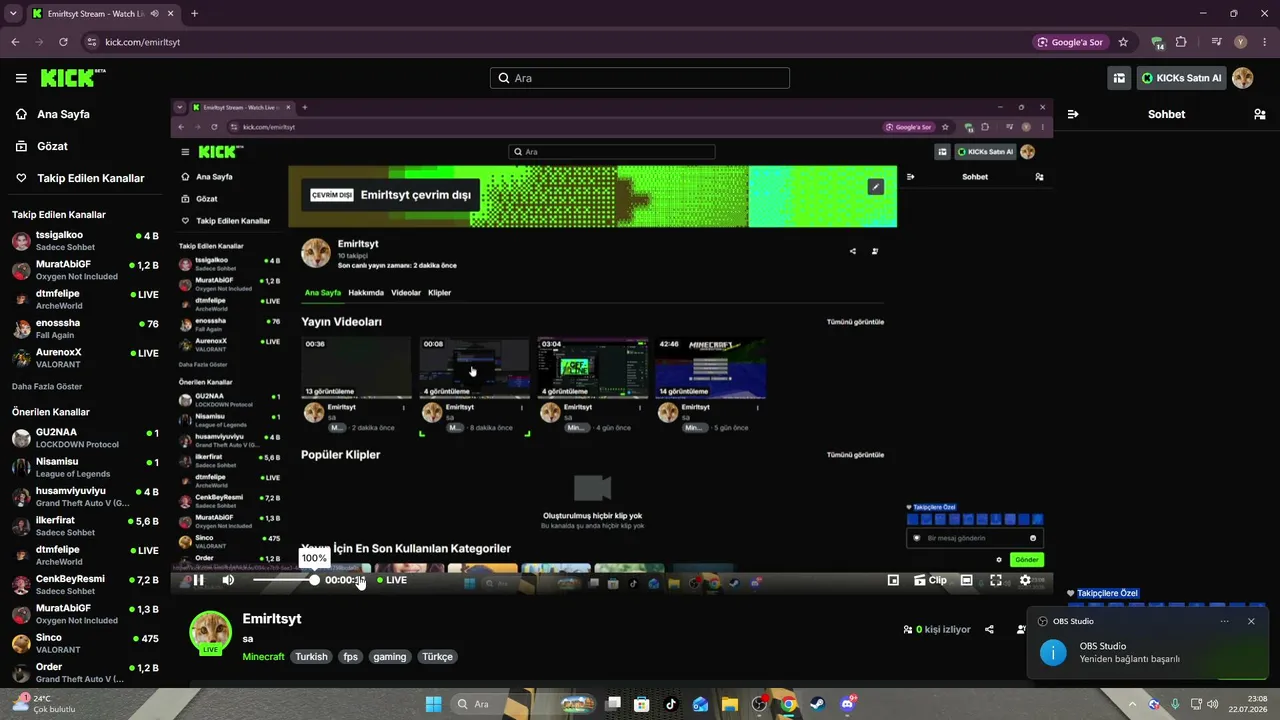Click the Türkçe tag

pos(437,657)
